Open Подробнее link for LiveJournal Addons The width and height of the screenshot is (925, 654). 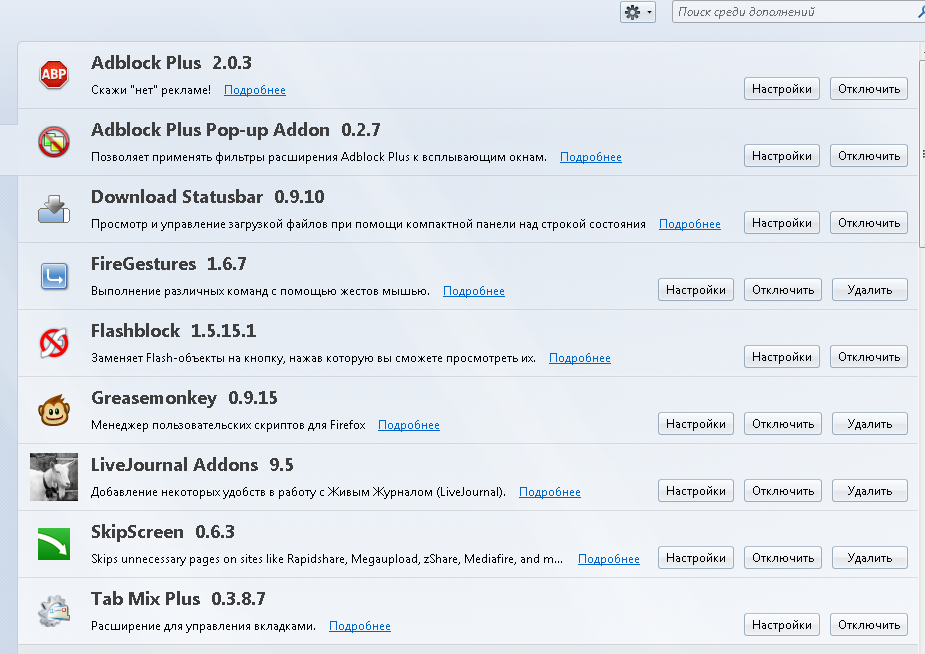coord(550,492)
